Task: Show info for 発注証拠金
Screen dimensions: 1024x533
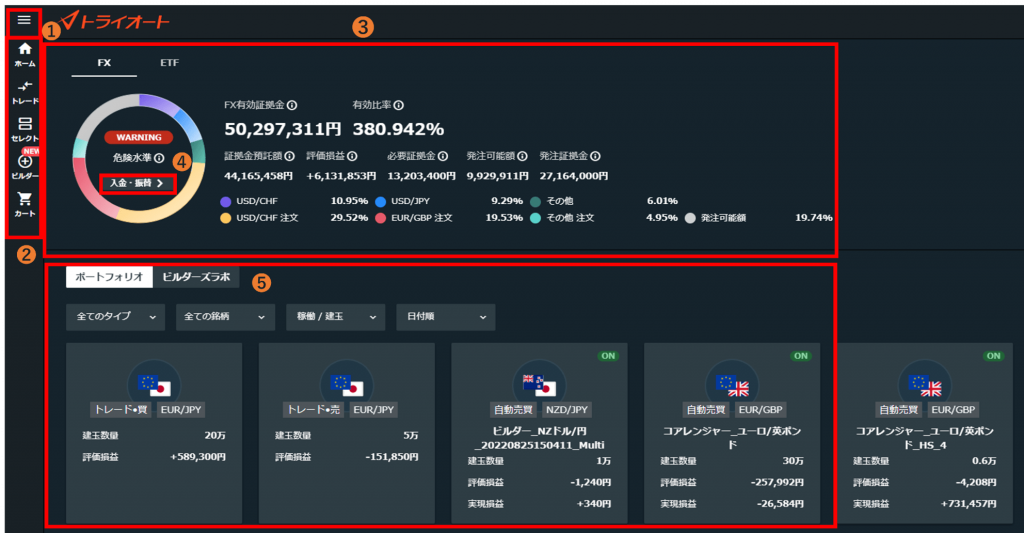Action: tap(595, 156)
